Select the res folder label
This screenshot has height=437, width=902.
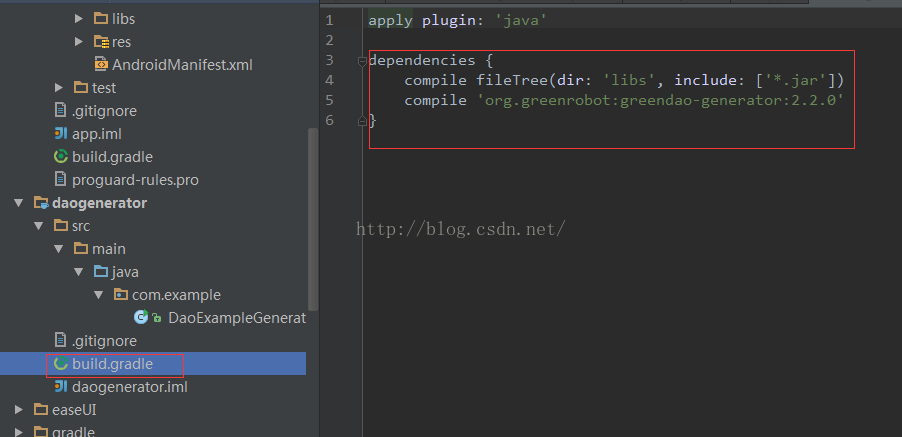pos(121,42)
